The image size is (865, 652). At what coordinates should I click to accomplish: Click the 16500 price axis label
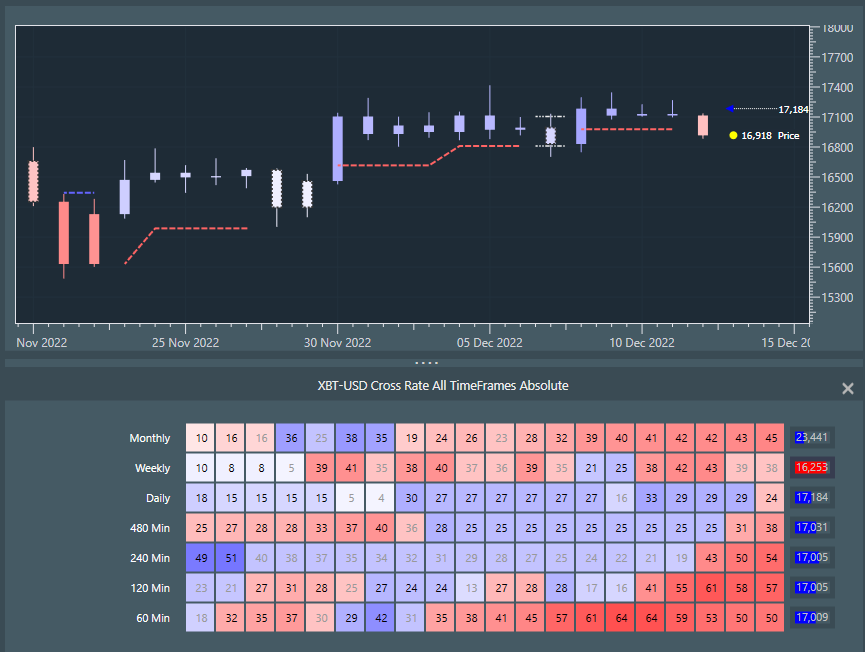838,178
